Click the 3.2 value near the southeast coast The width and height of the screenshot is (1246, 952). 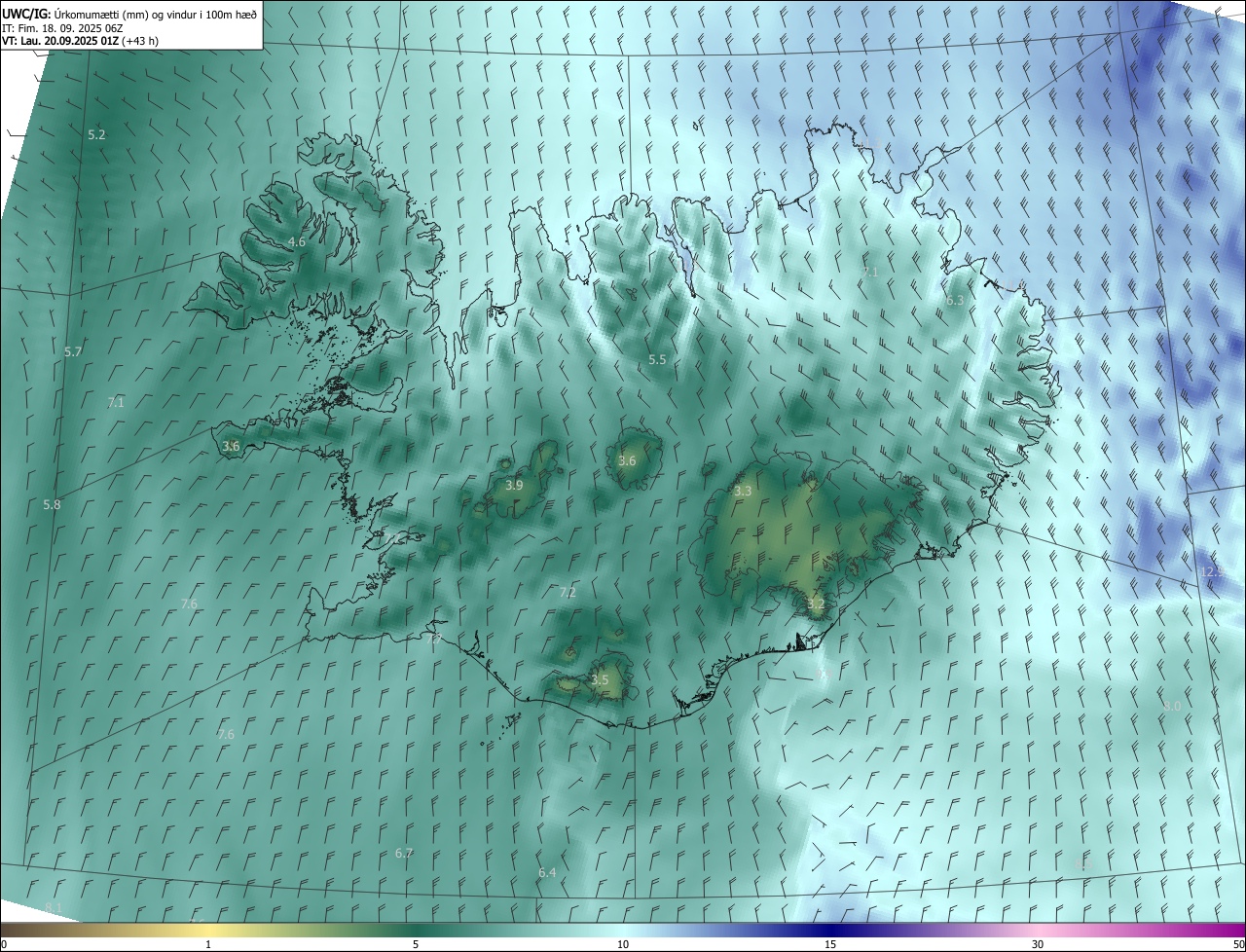816,604
